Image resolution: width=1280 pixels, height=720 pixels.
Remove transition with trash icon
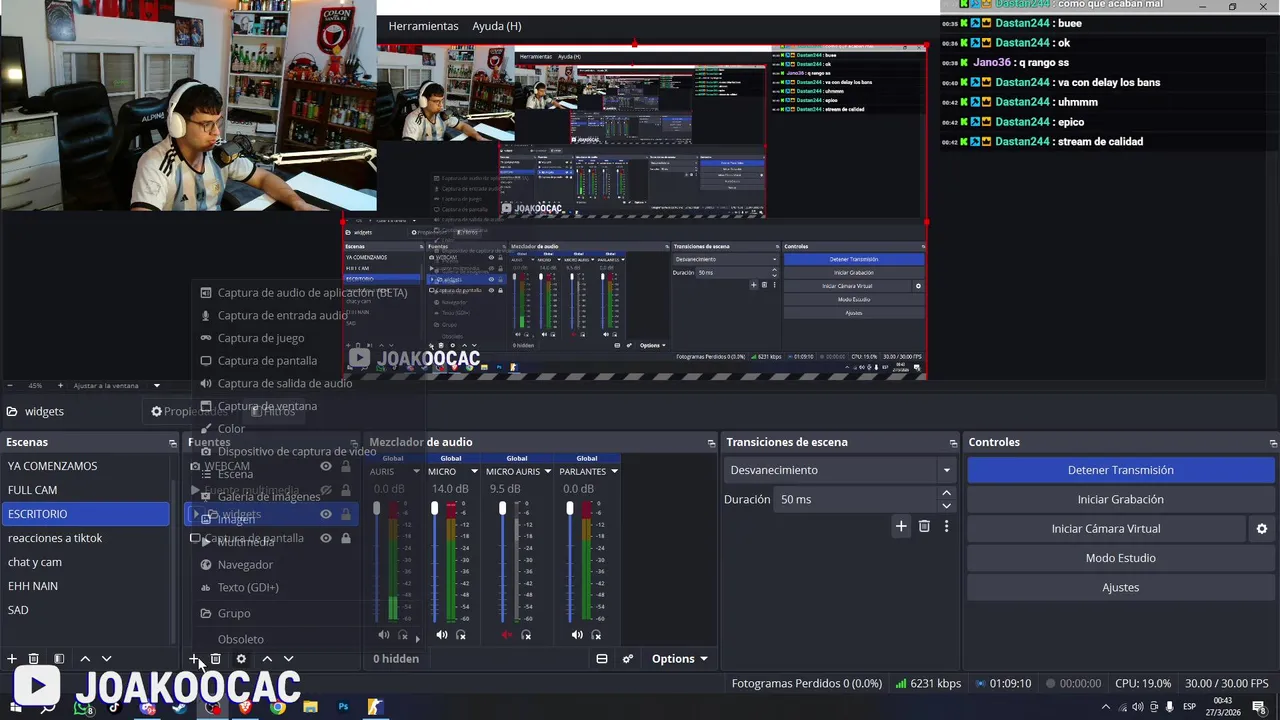pyautogui.click(x=924, y=526)
